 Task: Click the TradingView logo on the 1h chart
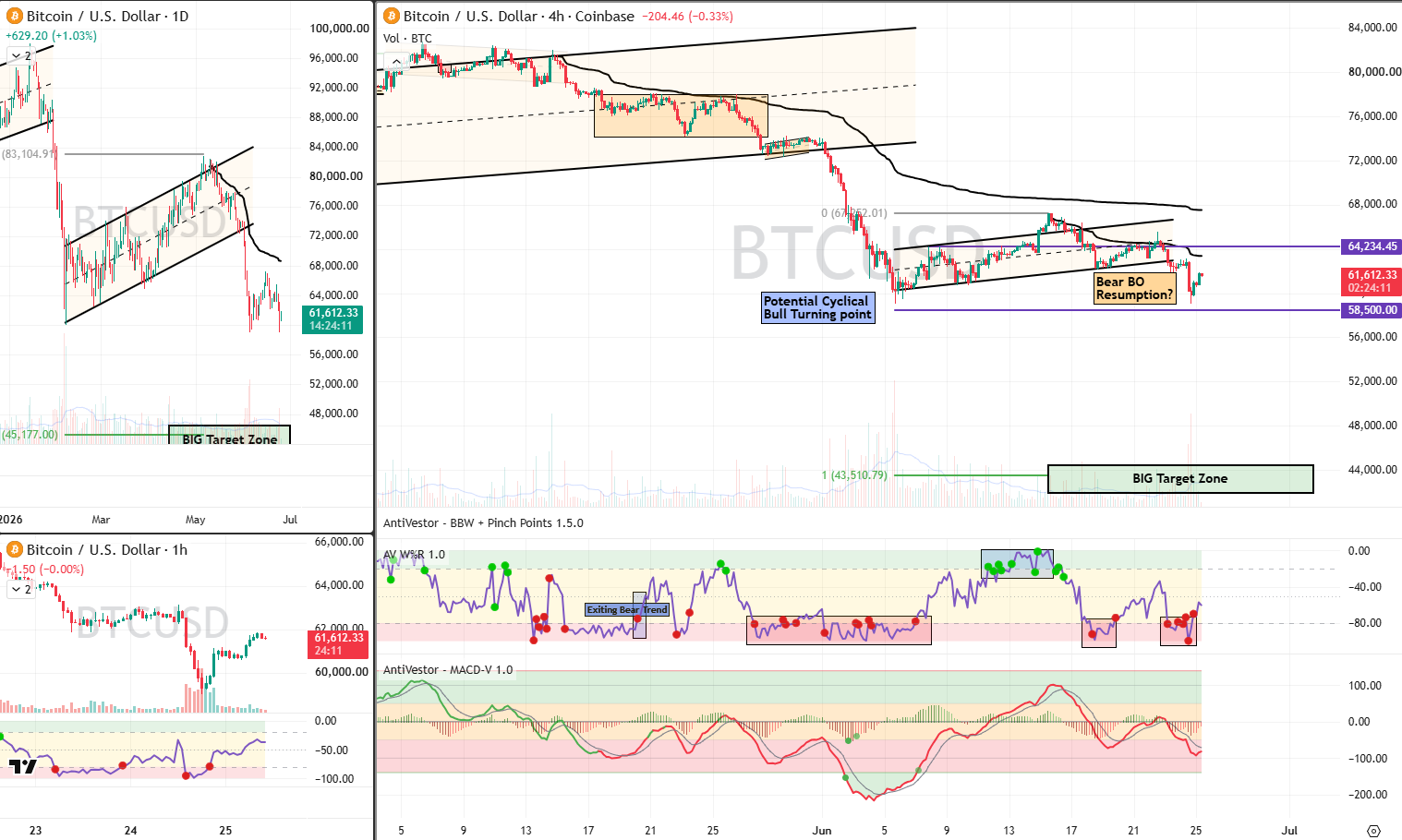pyautogui.click(x=23, y=766)
